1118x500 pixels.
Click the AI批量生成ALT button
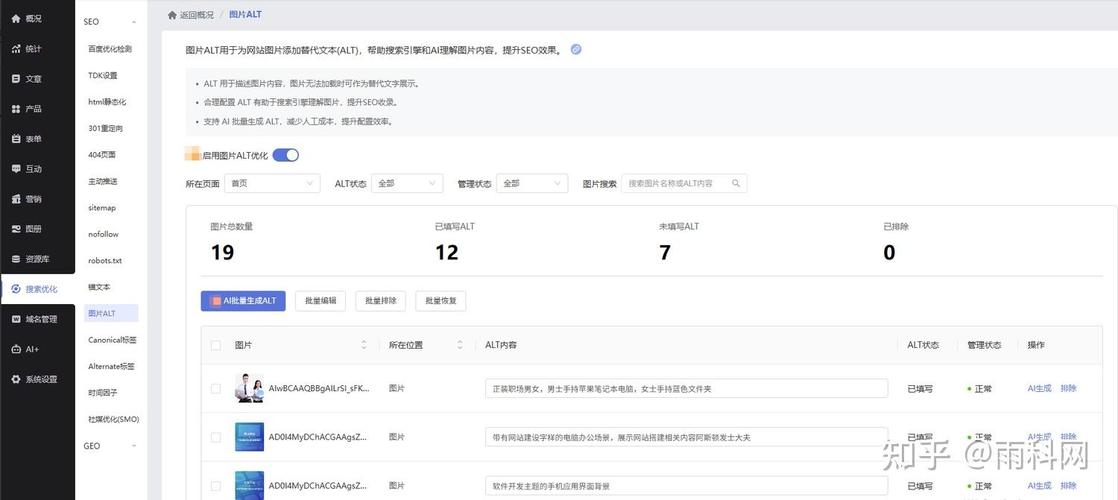(x=243, y=301)
